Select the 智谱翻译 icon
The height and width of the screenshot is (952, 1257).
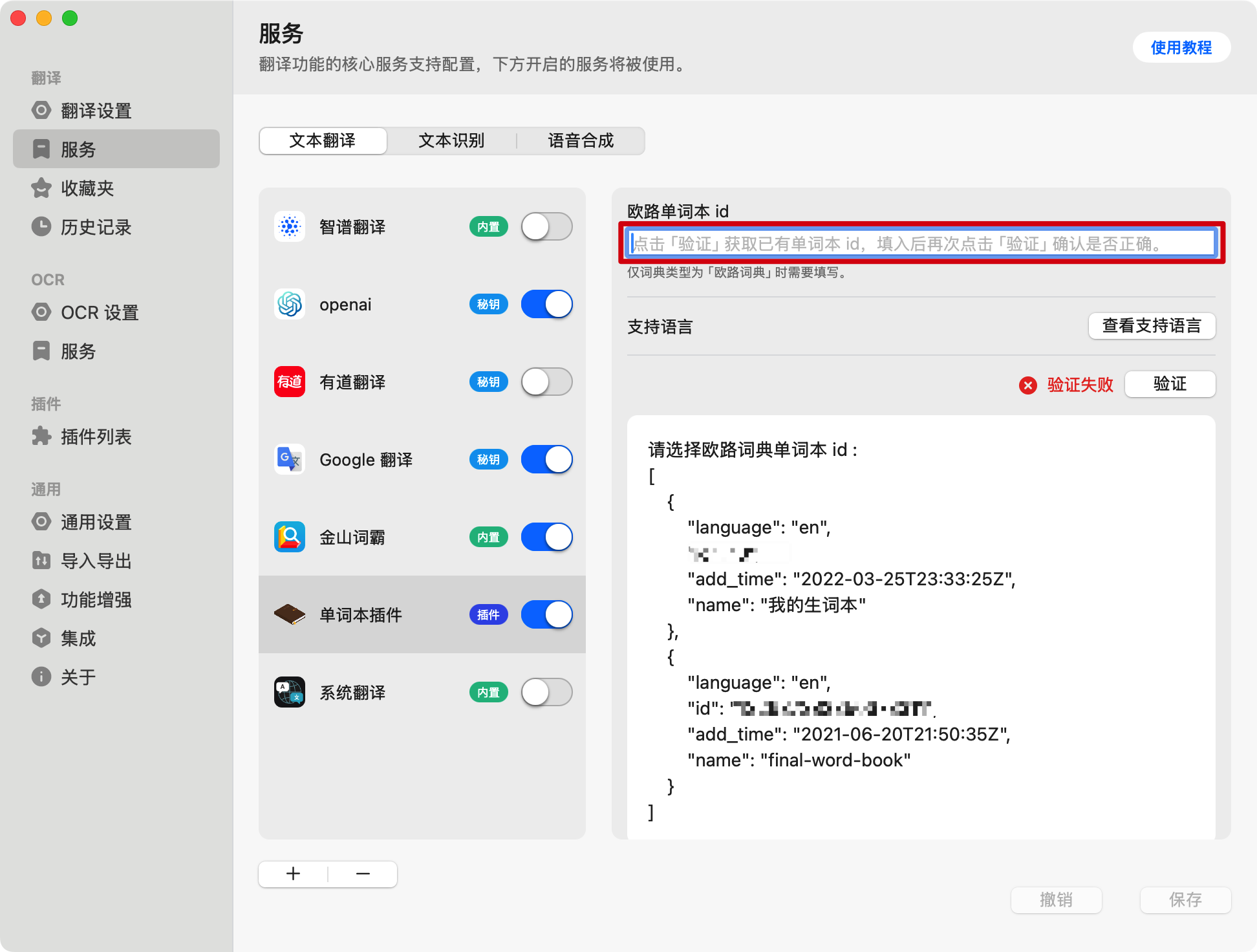[x=289, y=226]
